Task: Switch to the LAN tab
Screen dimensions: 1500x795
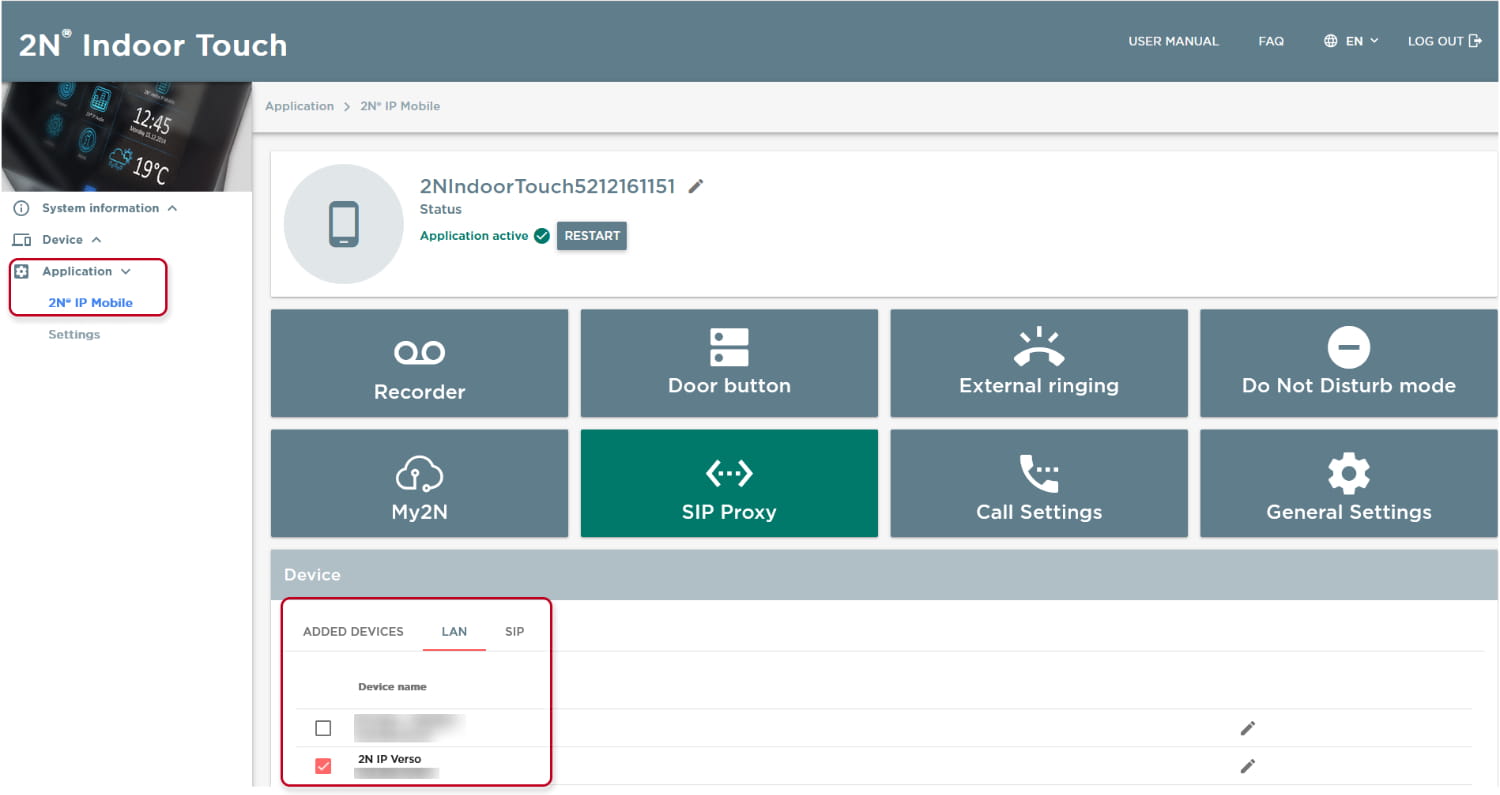Action: (x=454, y=632)
